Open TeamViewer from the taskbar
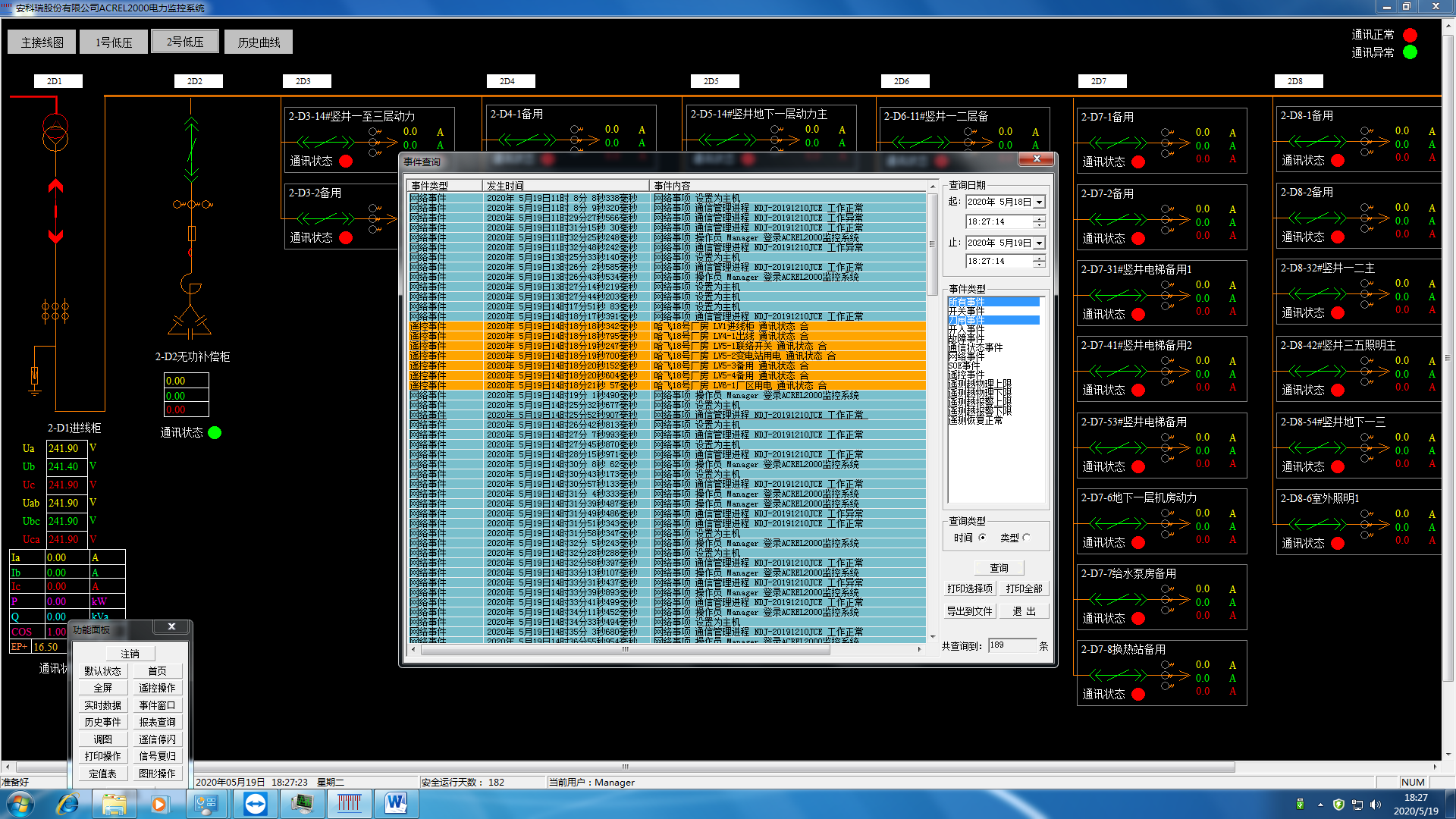This screenshot has height=819, width=1456. (256, 804)
